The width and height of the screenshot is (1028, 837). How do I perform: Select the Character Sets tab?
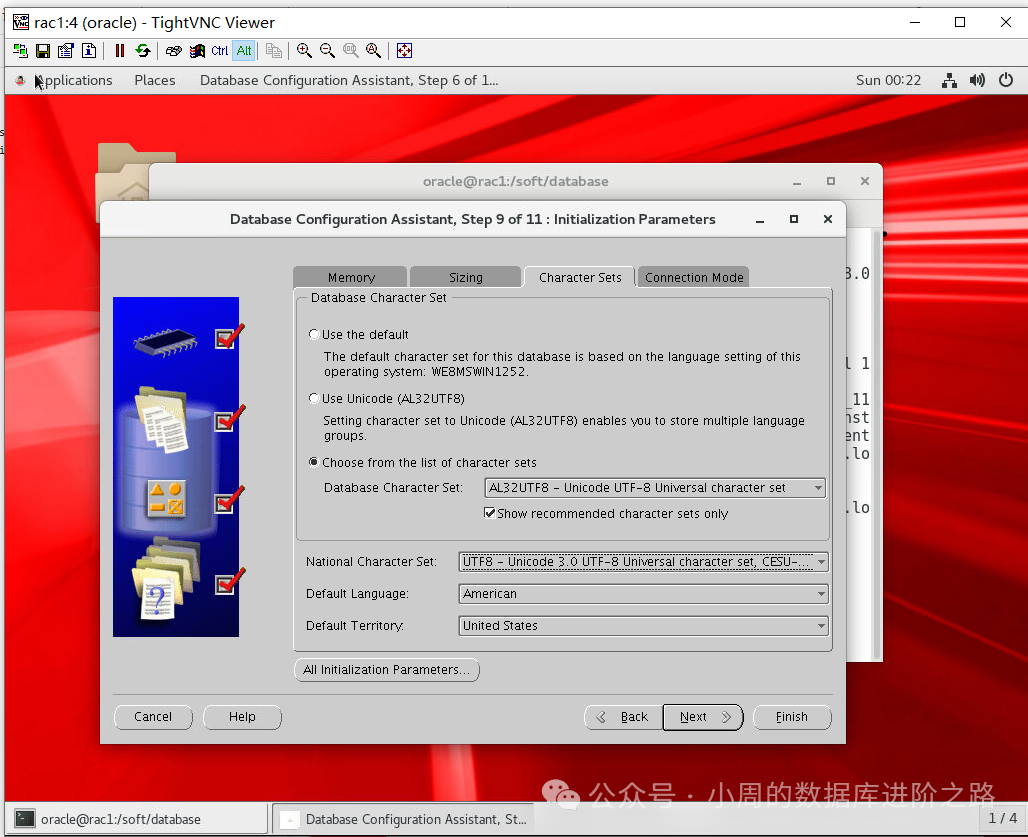[x=580, y=277]
